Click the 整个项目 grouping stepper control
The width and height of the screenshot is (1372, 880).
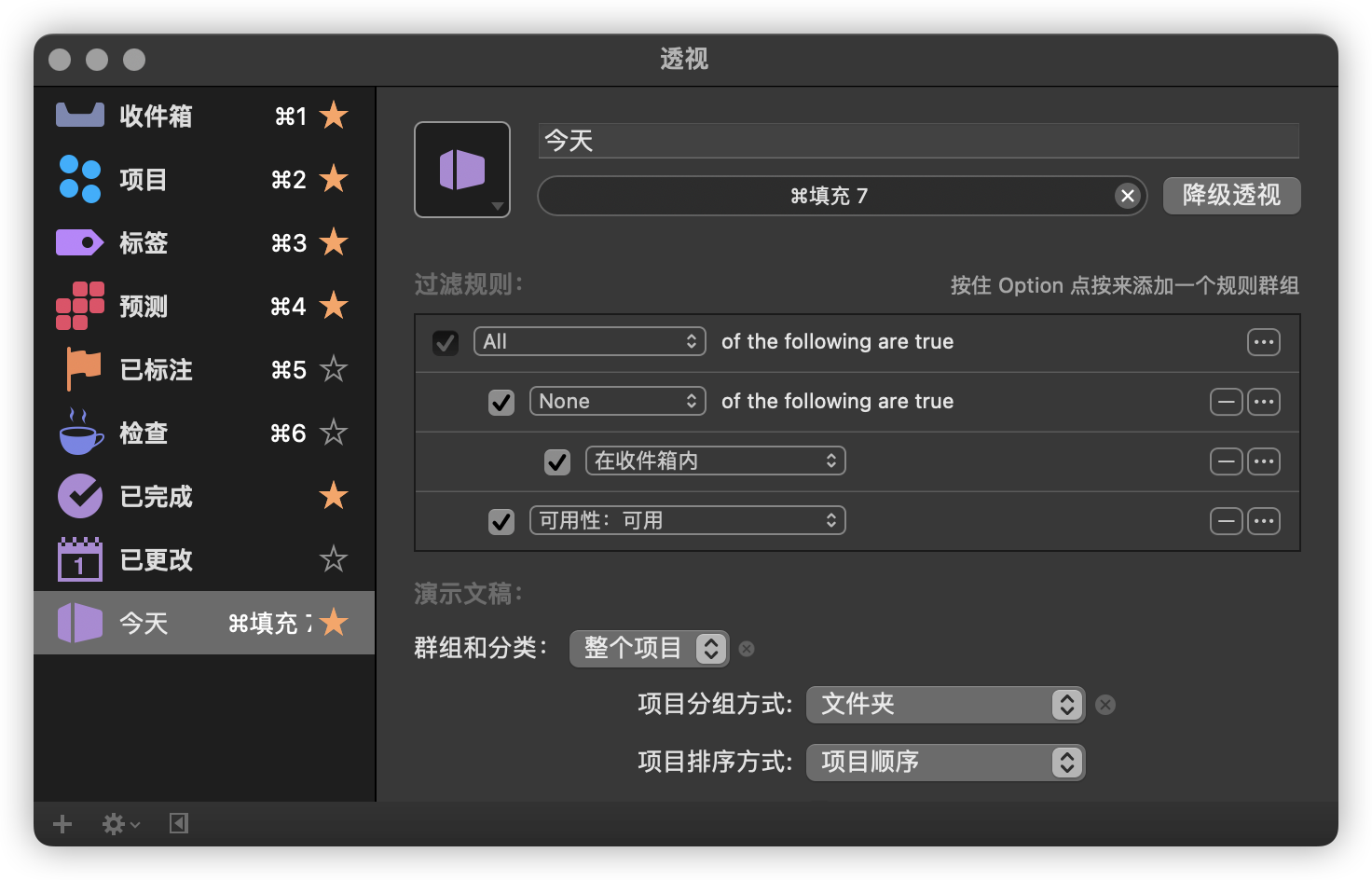pos(711,648)
